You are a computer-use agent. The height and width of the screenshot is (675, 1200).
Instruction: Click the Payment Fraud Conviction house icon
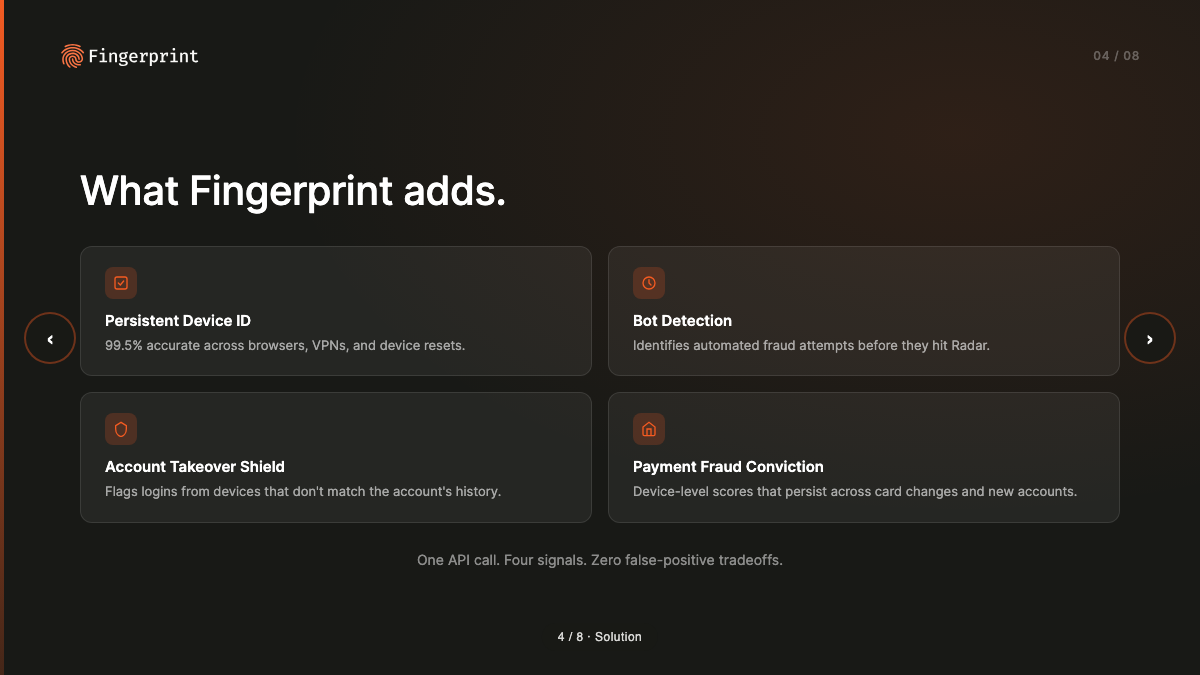tap(649, 429)
